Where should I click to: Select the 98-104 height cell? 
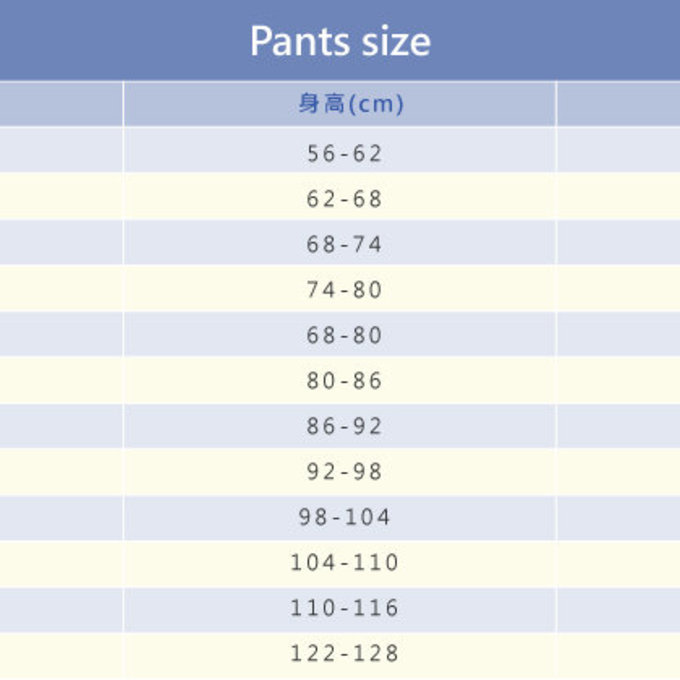344,517
